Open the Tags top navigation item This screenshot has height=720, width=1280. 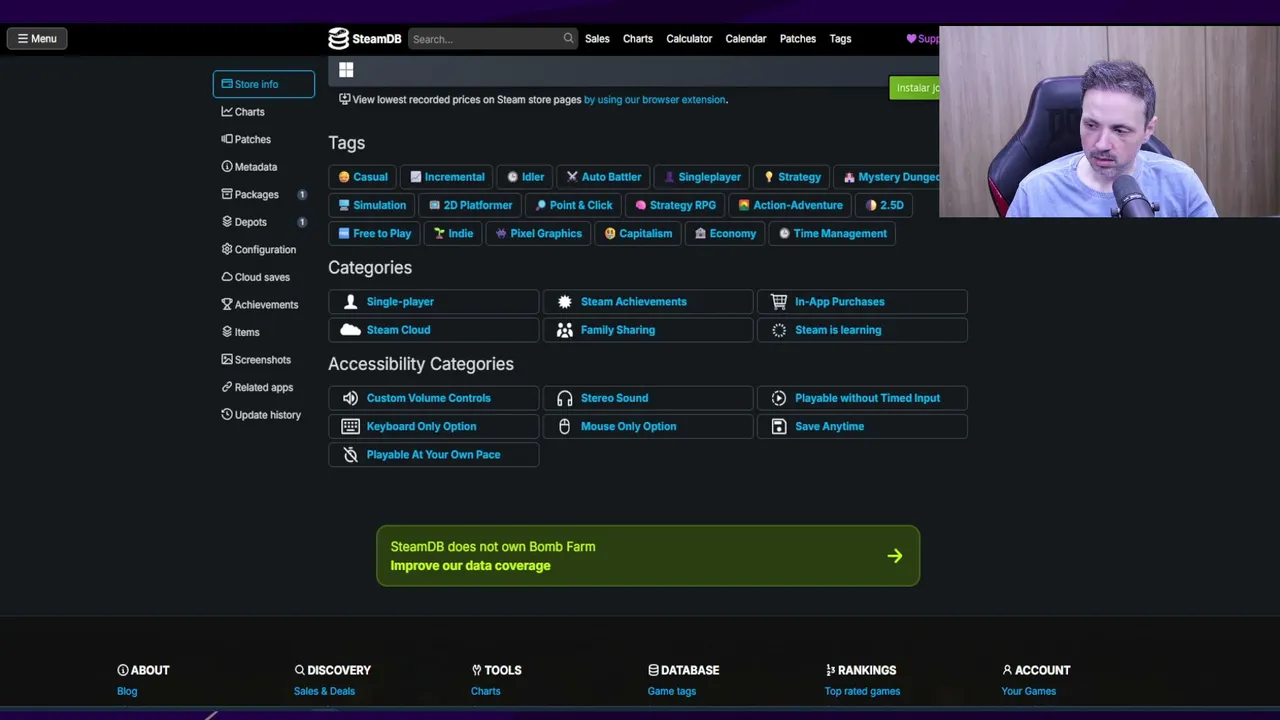tap(840, 39)
